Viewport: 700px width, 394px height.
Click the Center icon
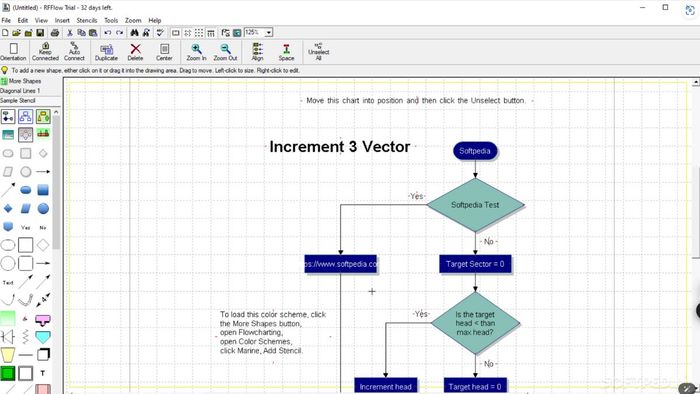click(x=164, y=52)
